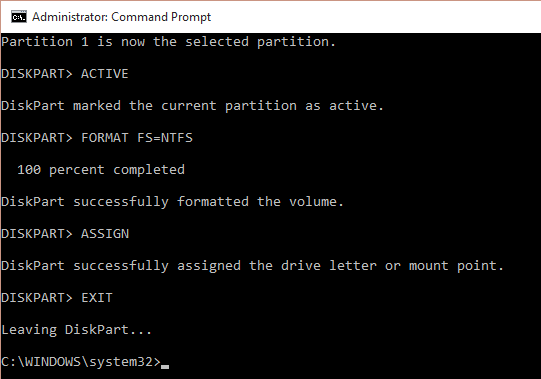
Task: Click the empty title bar area right of title
Action: click(x=376, y=17)
